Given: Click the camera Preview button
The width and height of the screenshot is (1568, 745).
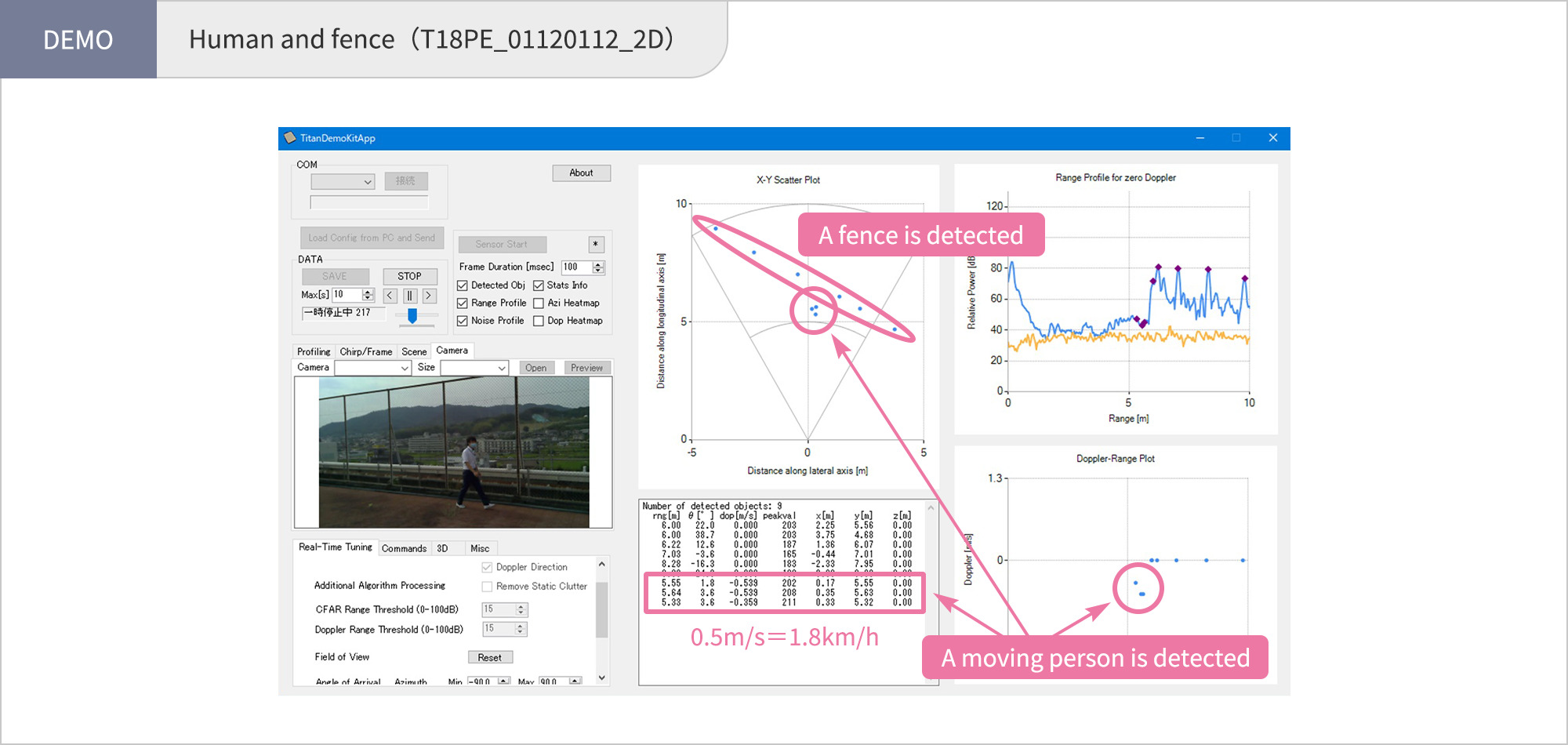Looking at the screenshot, I should pyautogui.click(x=587, y=368).
